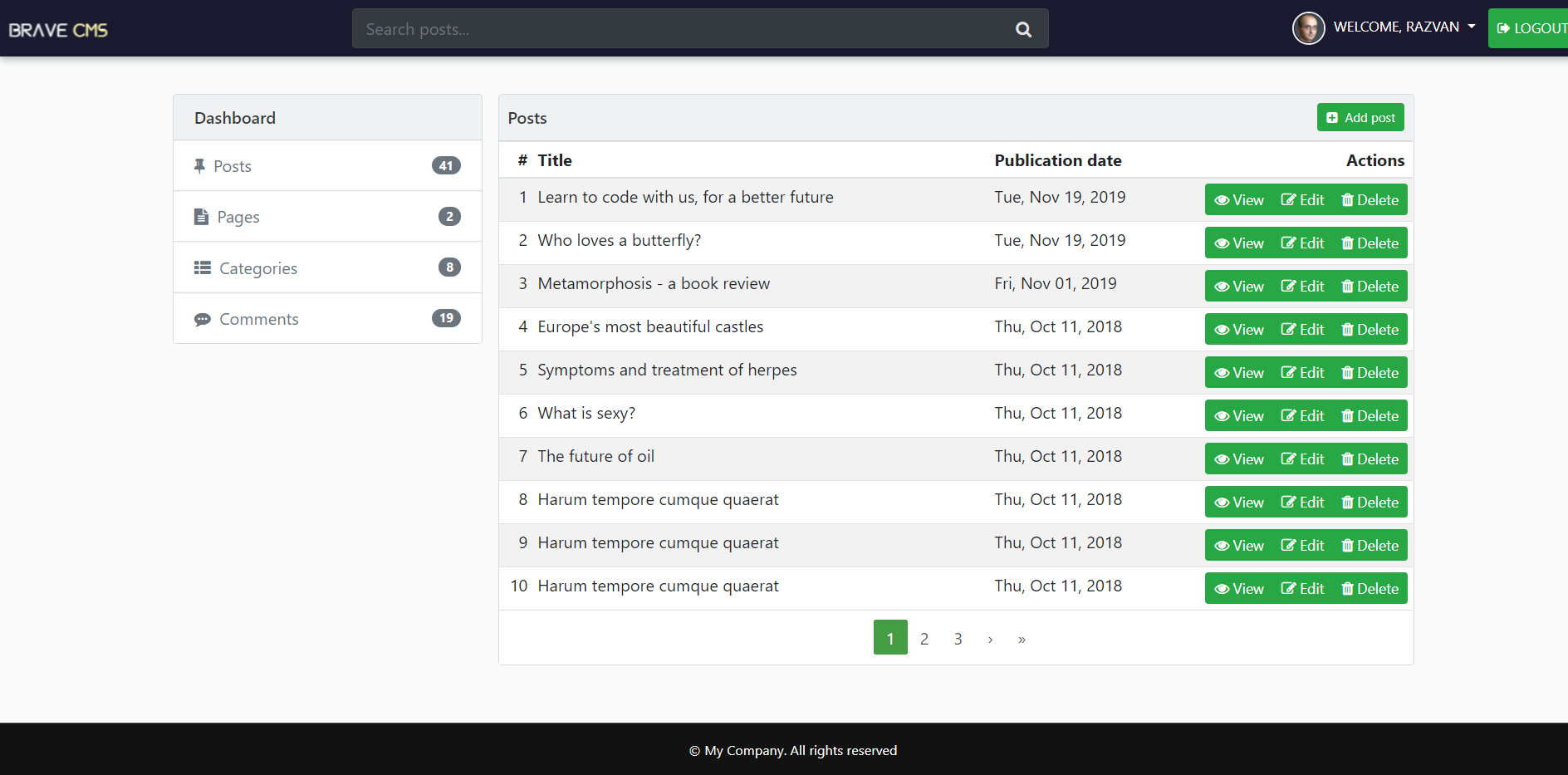View post 'Learn to code with us'
Image resolution: width=1568 pixels, height=775 pixels.
(x=1238, y=199)
